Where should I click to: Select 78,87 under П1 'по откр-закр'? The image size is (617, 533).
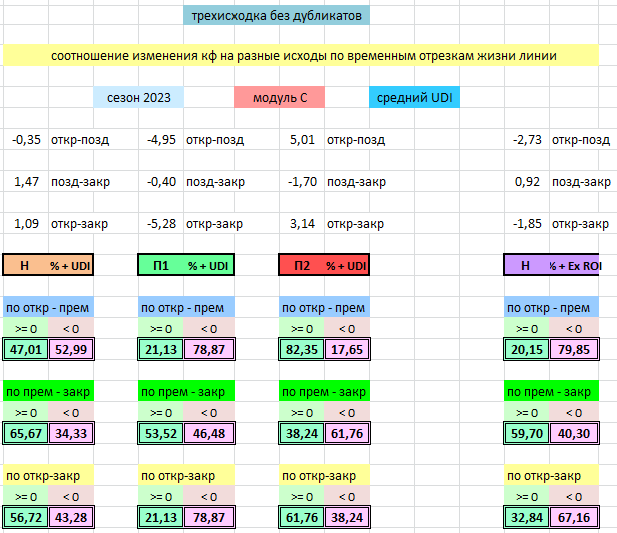(209, 517)
